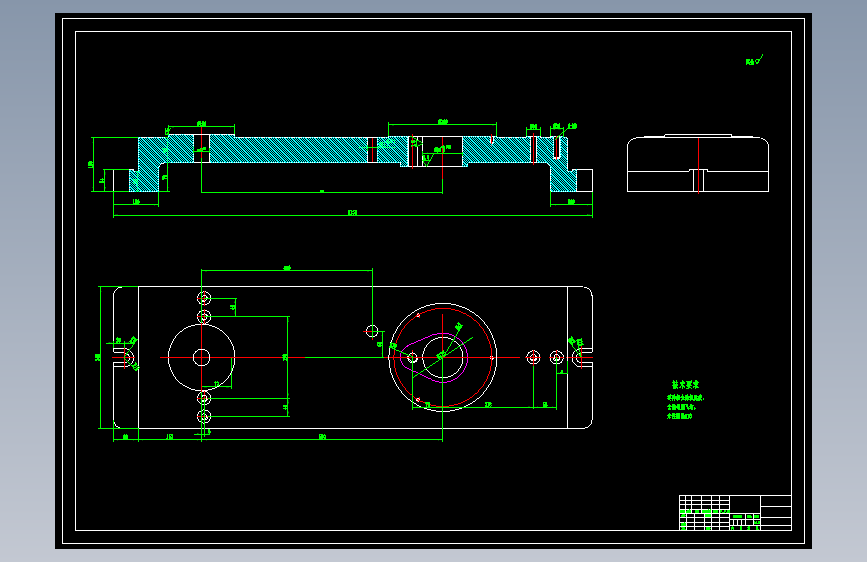Select the 技术要求 heading text
Screen dimensions: 867x562
(x=685, y=384)
